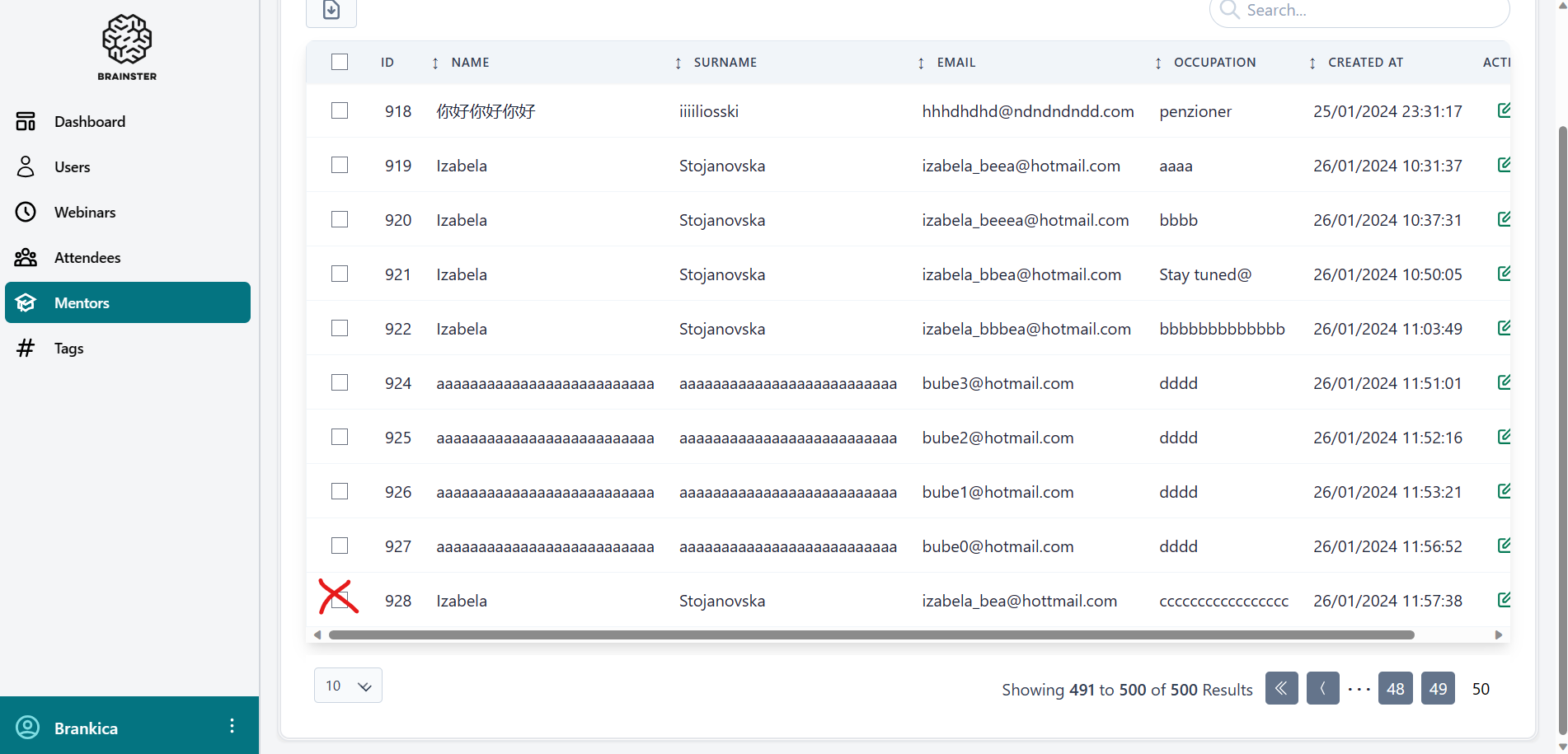Sort by Created At column
This screenshot has width=1568, height=754.
tap(1364, 63)
